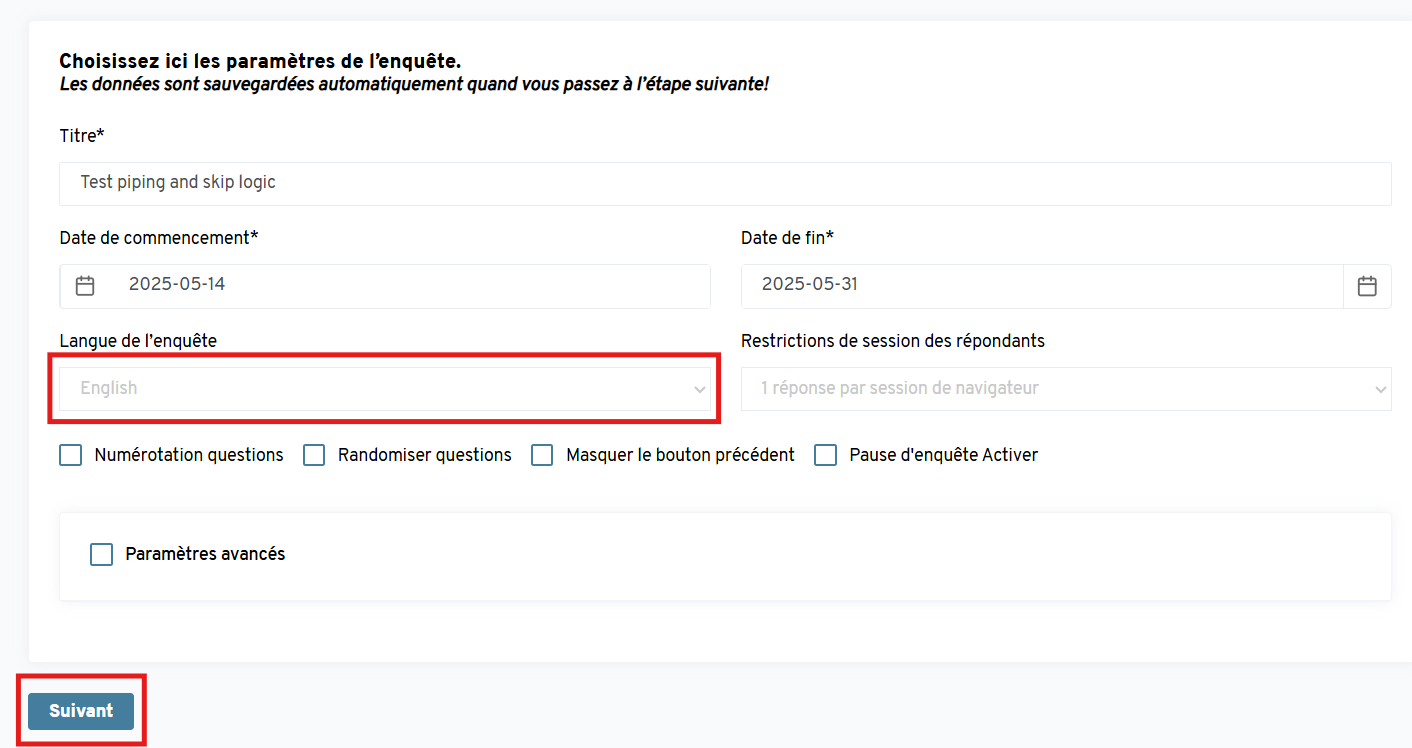Select the start date field showing 2025-05-14
The height and width of the screenshot is (748, 1412).
tap(385, 286)
